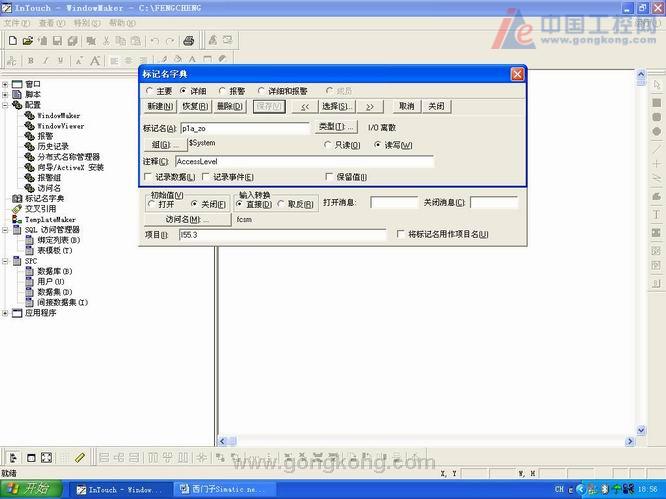Click the Save (floppy) toolbar icon

click(57, 40)
